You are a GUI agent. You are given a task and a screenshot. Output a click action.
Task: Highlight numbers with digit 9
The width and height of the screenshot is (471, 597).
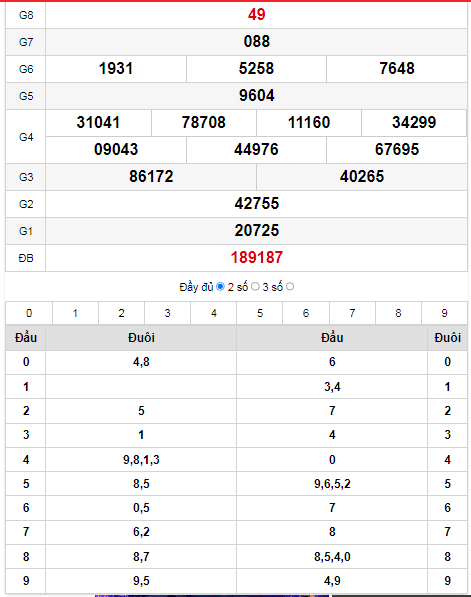pos(444,313)
